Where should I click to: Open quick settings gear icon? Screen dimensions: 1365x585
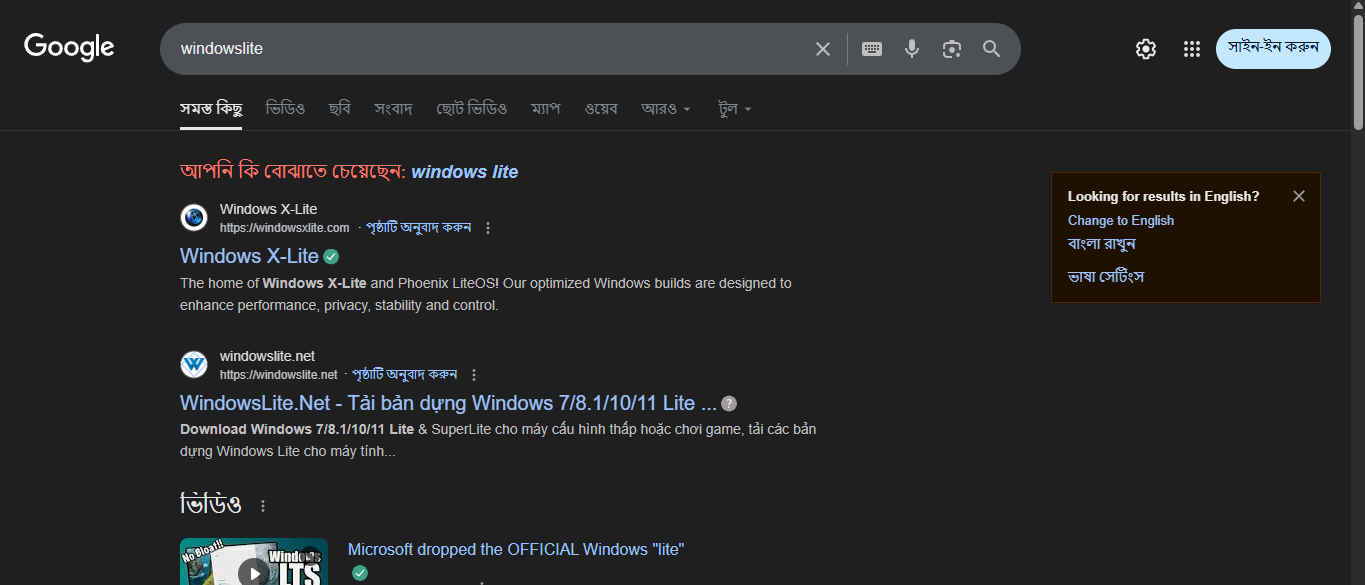pyautogui.click(x=1146, y=49)
